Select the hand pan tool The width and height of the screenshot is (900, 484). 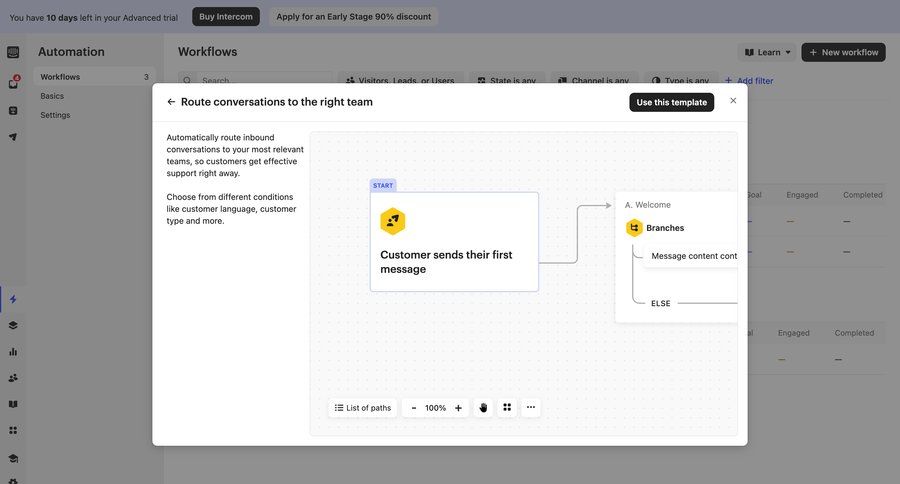(483, 408)
